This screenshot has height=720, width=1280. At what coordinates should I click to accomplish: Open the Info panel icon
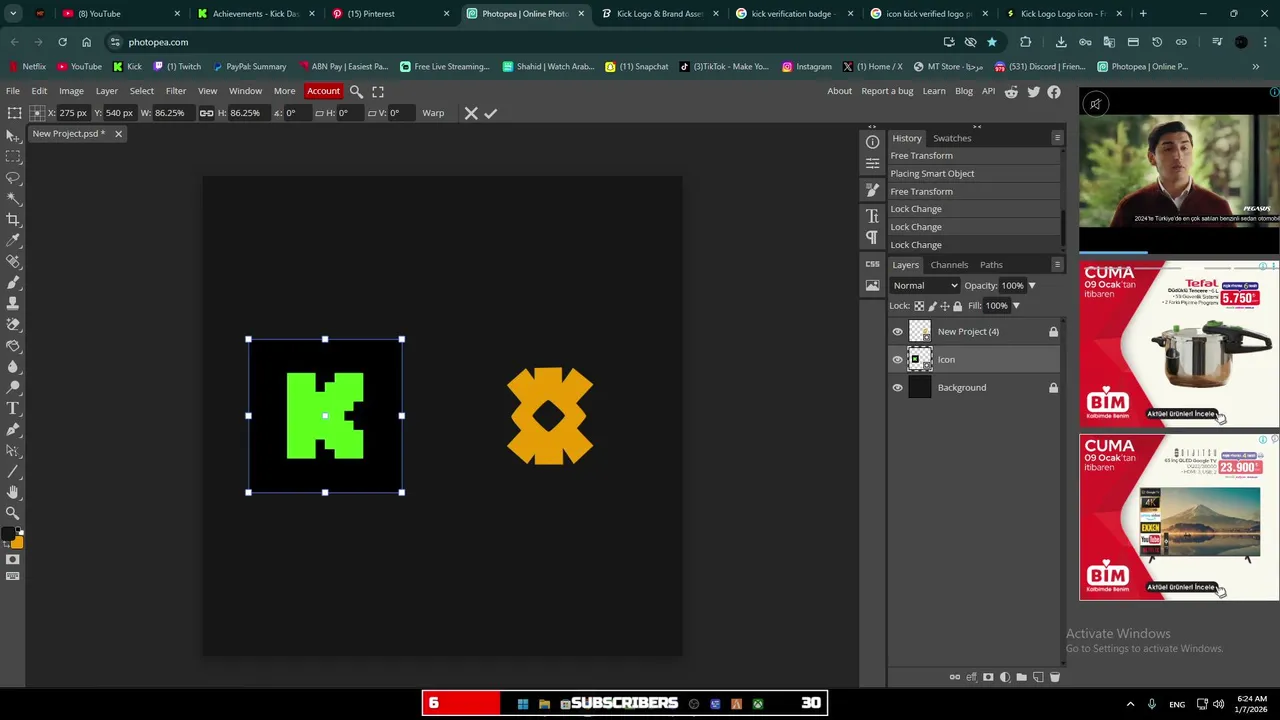coord(872,142)
